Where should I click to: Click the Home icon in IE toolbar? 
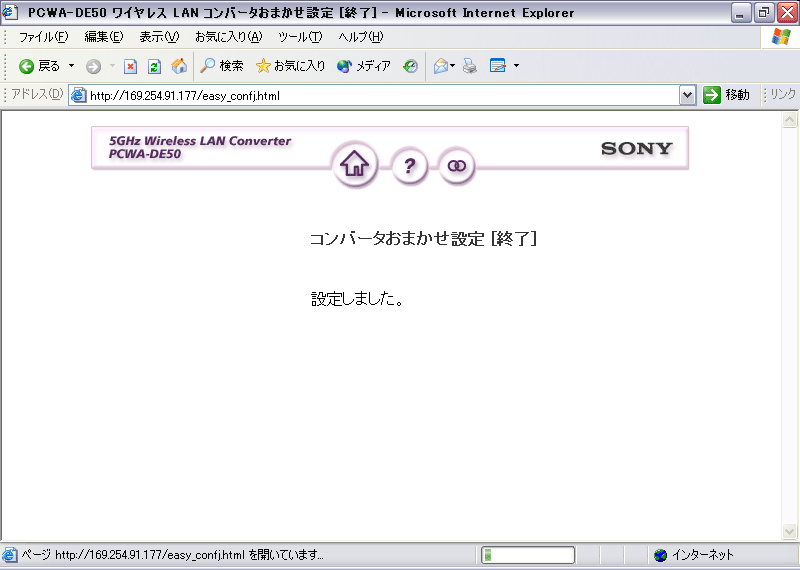[179, 66]
